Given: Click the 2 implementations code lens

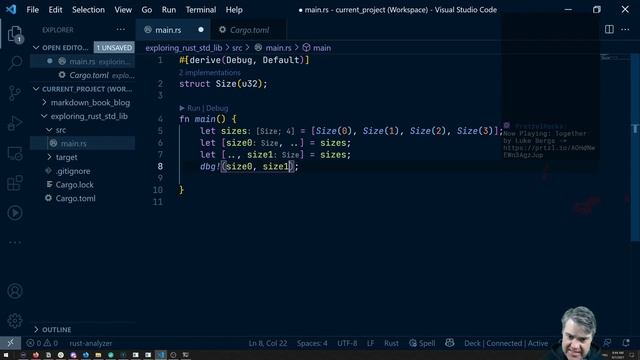Looking at the screenshot, I should click(x=210, y=73).
